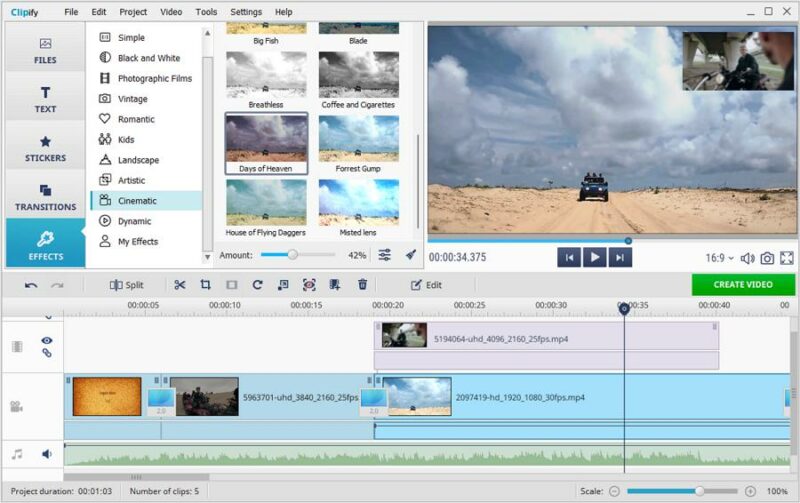Jump to the previous frame

point(569,258)
